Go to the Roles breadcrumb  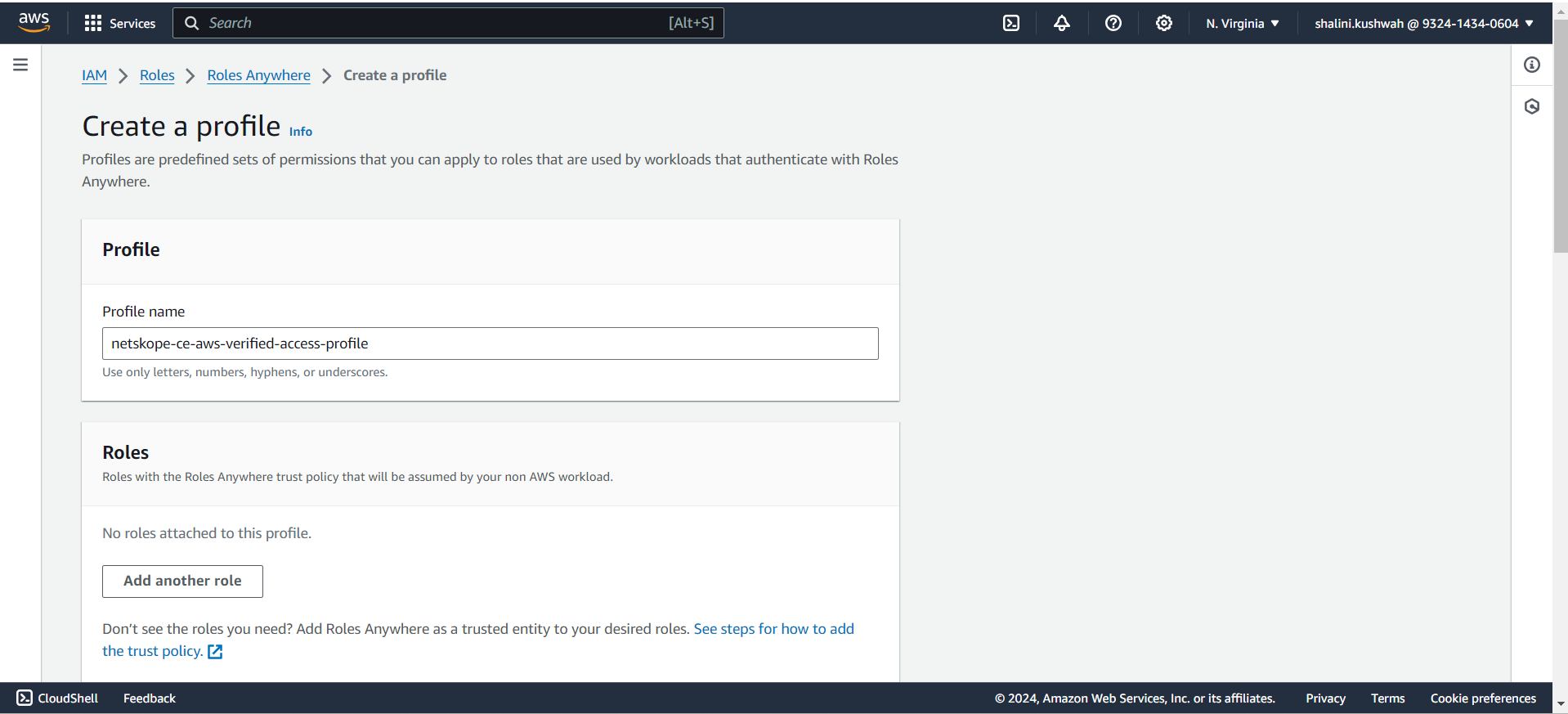[x=157, y=75]
